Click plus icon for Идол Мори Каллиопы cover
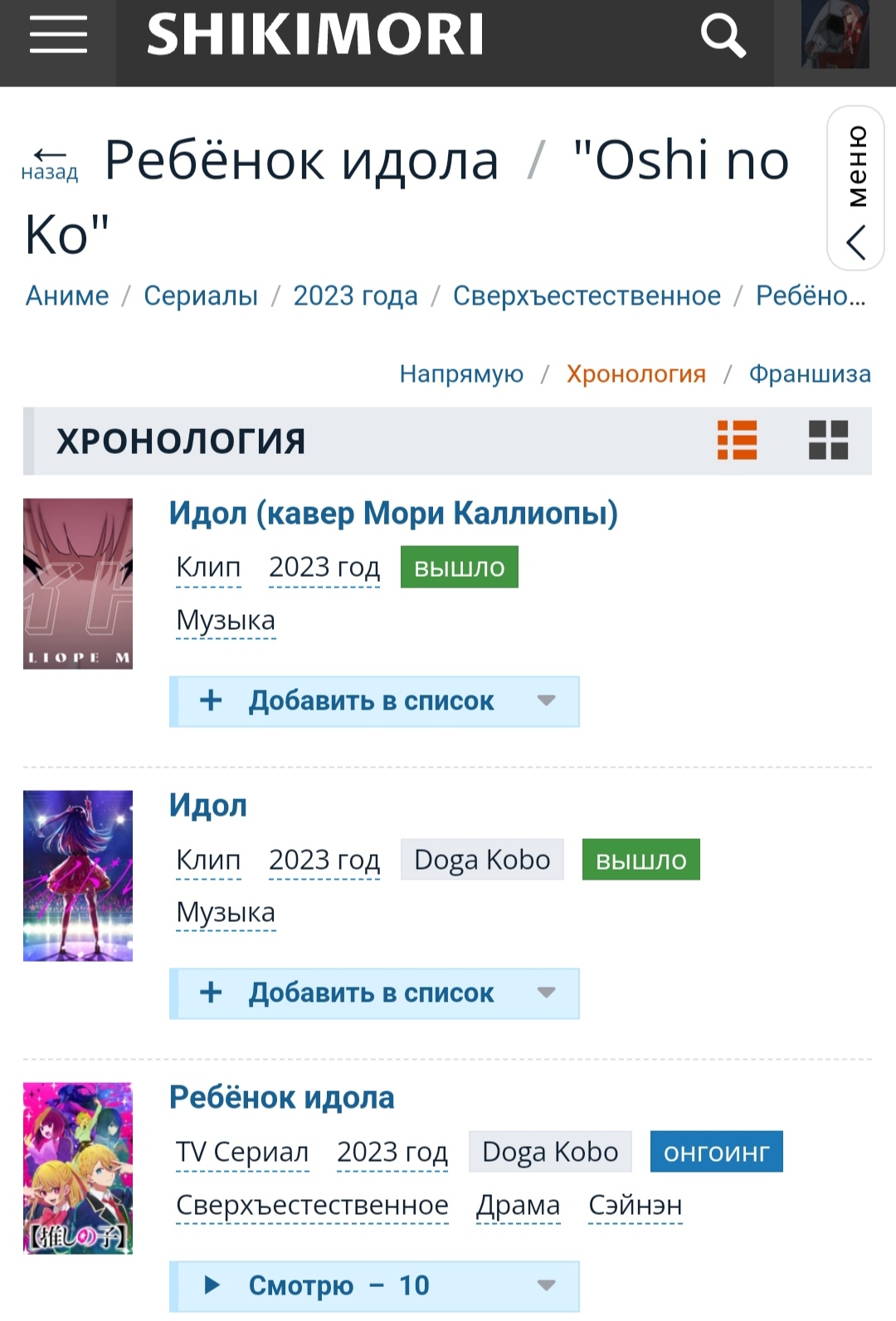This screenshot has width=896, height=1321. click(x=211, y=700)
